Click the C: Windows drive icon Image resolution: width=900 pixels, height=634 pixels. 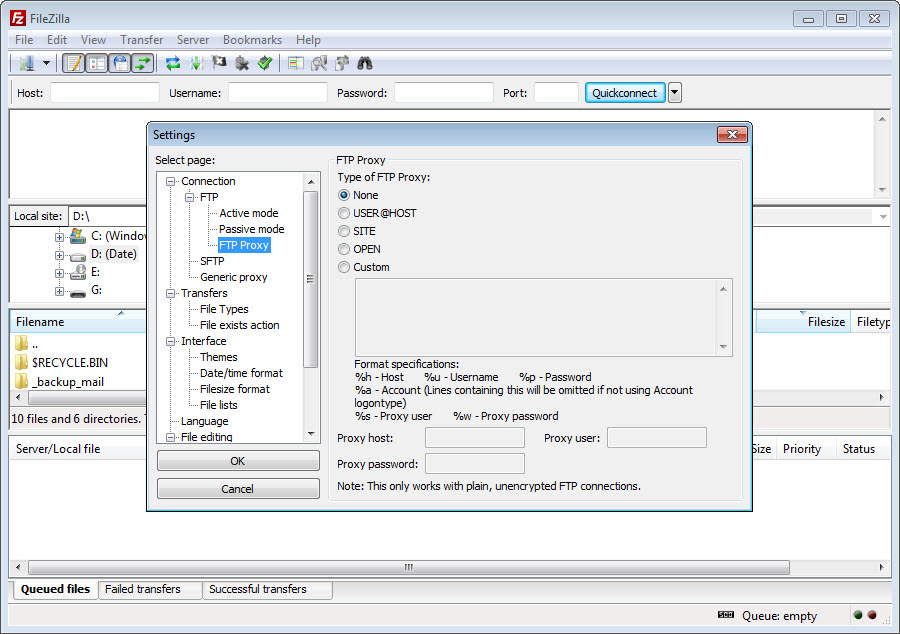[77, 235]
